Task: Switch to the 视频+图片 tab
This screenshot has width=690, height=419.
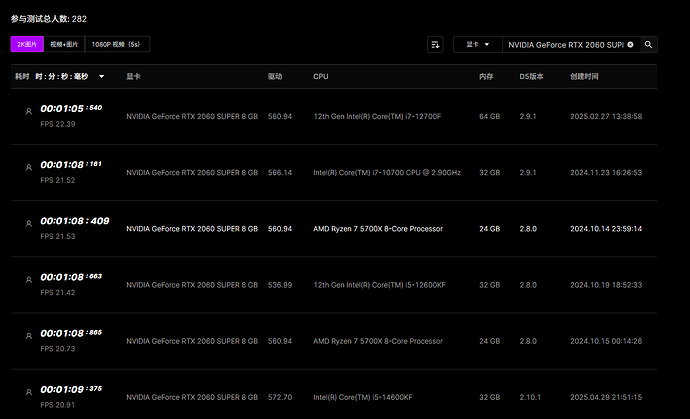Action: [64, 44]
